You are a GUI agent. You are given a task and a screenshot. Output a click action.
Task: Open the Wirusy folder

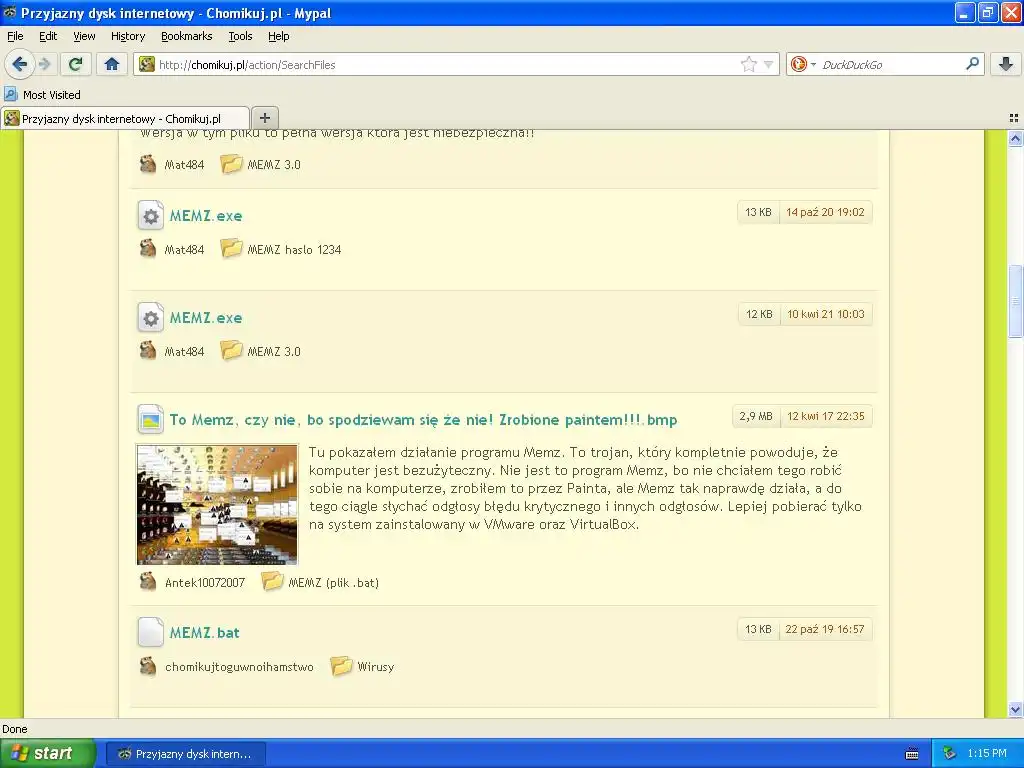pyautogui.click(x=376, y=667)
